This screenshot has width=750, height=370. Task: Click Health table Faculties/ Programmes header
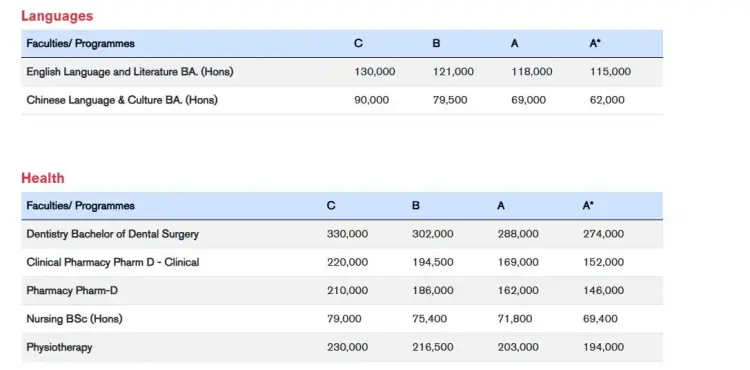point(80,206)
